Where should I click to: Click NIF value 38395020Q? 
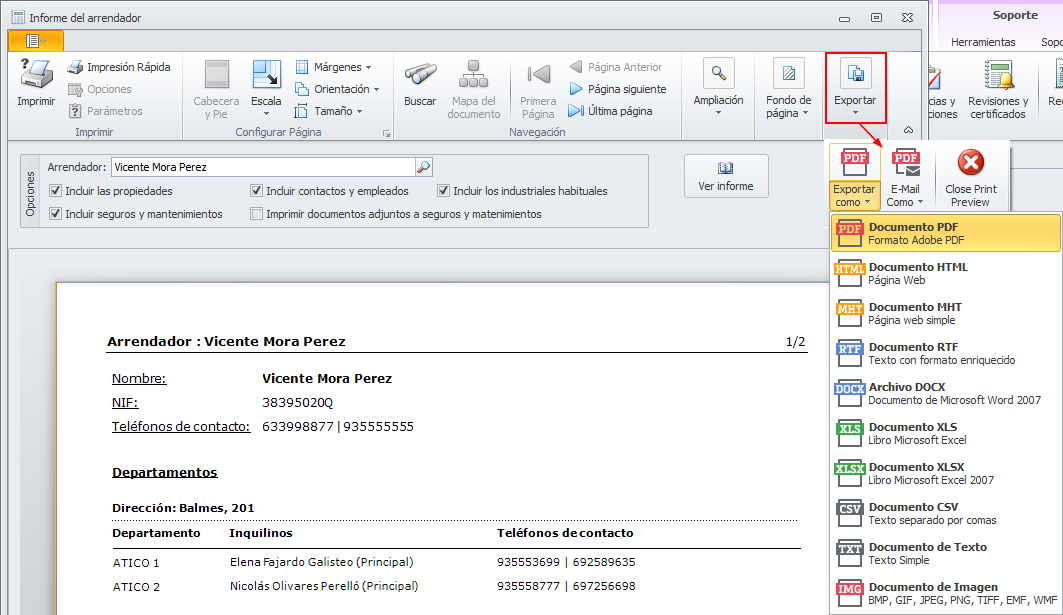click(x=298, y=403)
